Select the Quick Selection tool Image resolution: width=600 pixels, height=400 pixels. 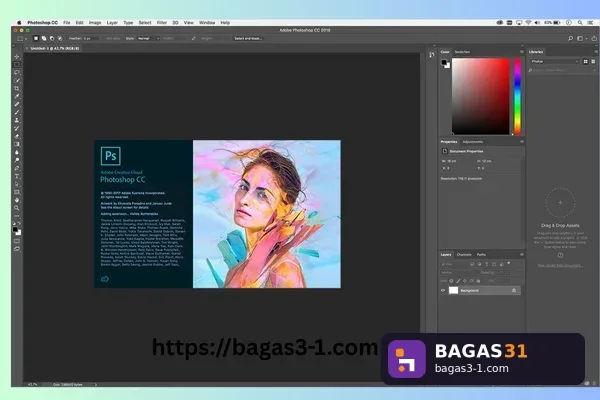coord(16,80)
